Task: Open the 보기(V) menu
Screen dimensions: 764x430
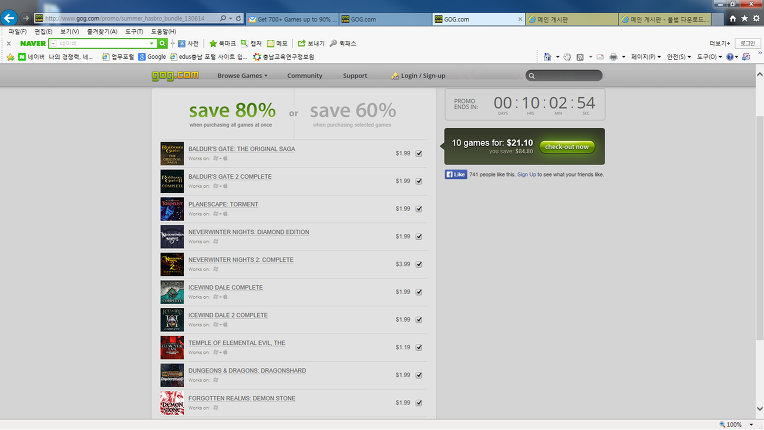Action: 69,31
